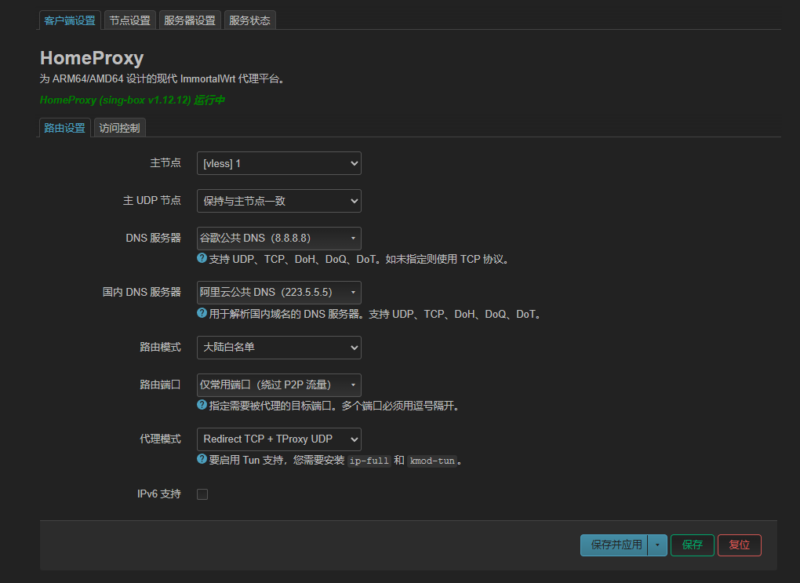Open the 主 UDP 节点 dropdown
The image size is (800, 583).
tap(279, 200)
